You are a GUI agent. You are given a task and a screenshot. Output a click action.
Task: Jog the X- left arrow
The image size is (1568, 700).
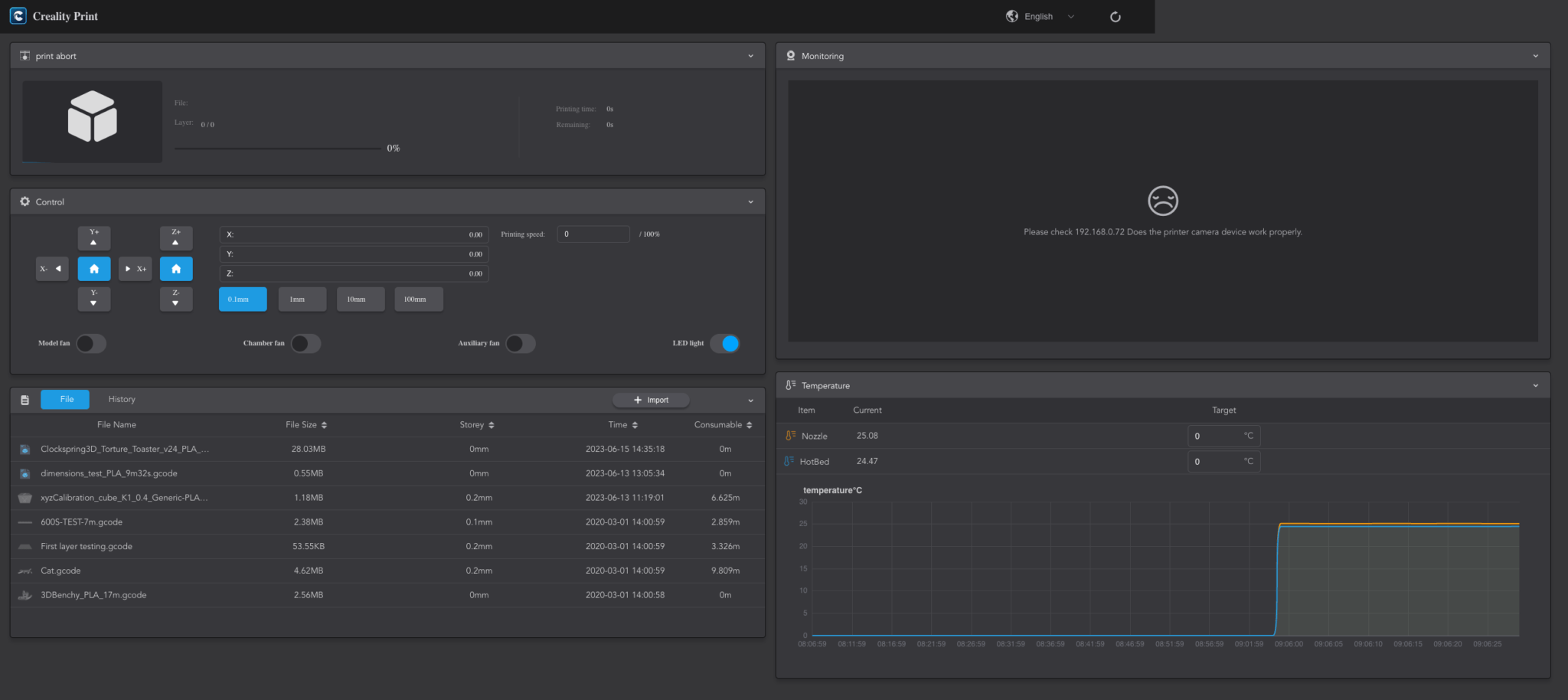coord(52,269)
